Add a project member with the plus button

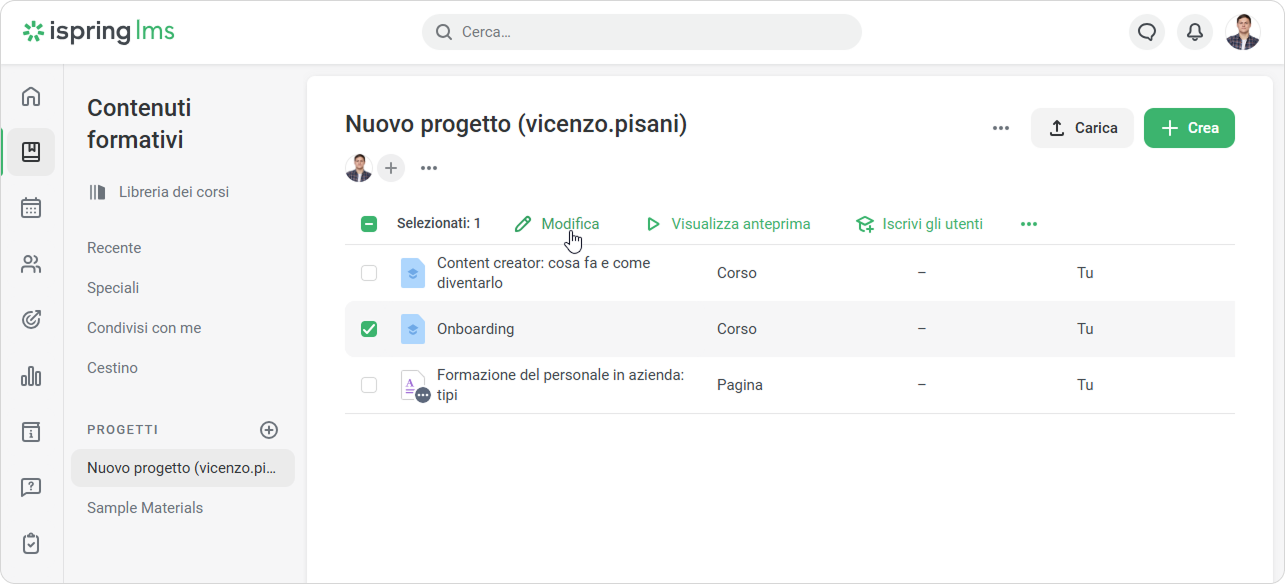tap(391, 168)
